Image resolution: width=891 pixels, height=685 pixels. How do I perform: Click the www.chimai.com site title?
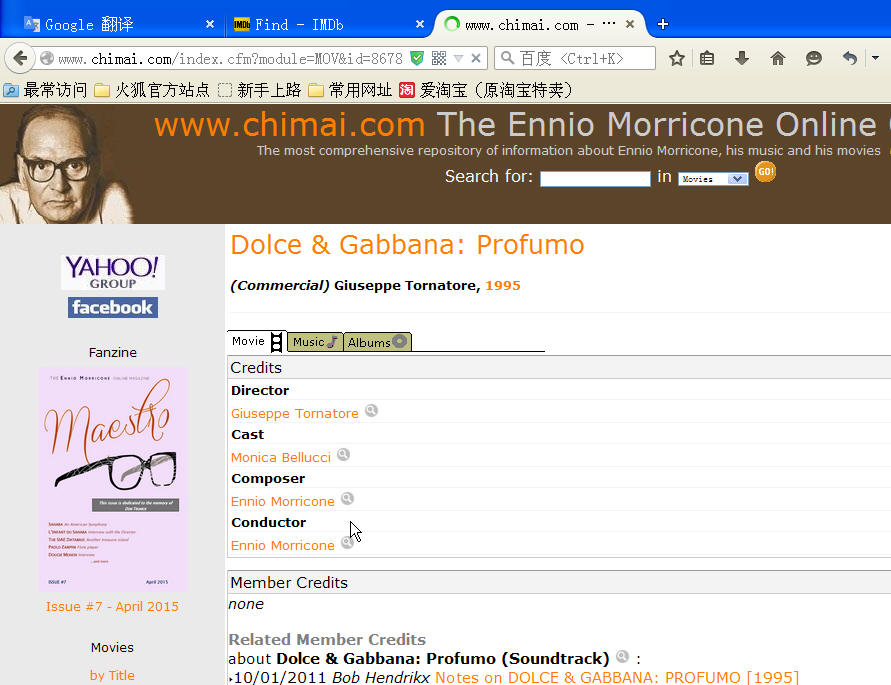coord(290,124)
